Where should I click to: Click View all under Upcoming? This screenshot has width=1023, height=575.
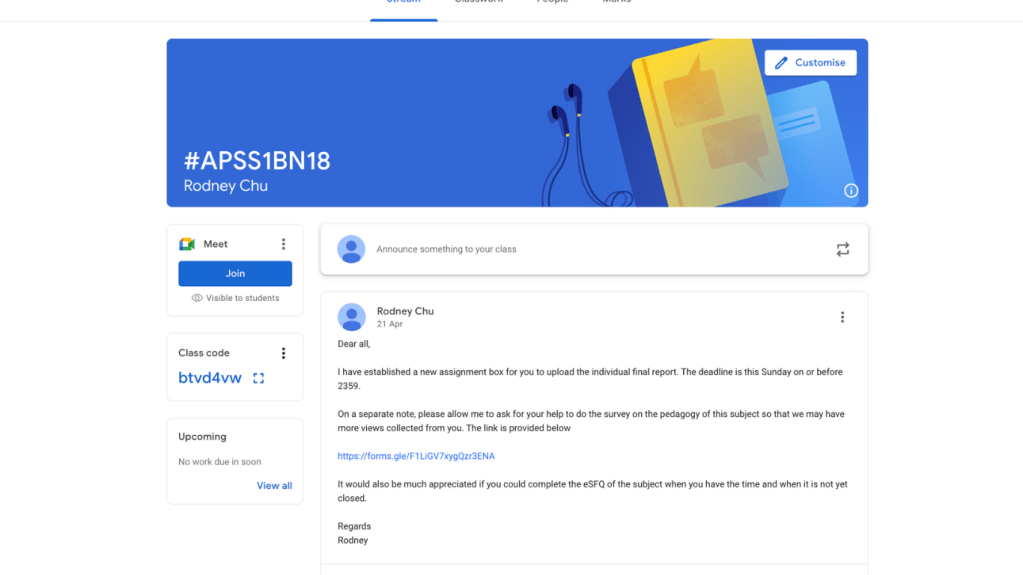coord(274,486)
